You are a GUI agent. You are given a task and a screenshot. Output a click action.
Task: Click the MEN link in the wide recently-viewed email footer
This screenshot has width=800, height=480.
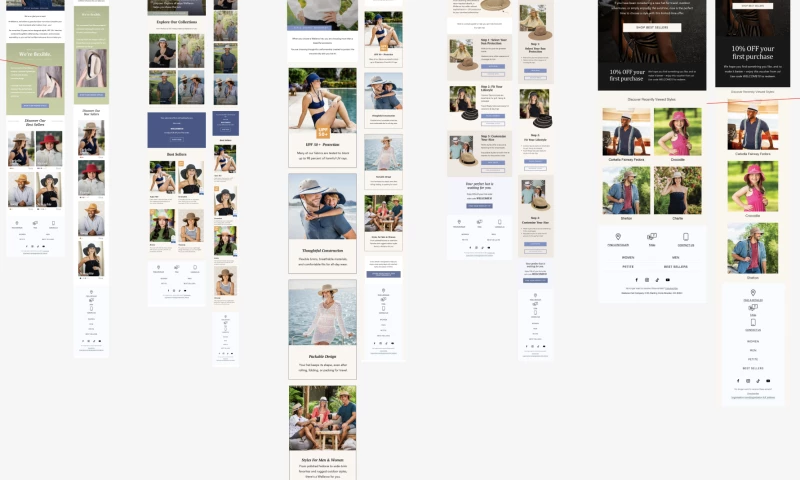[x=676, y=258]
